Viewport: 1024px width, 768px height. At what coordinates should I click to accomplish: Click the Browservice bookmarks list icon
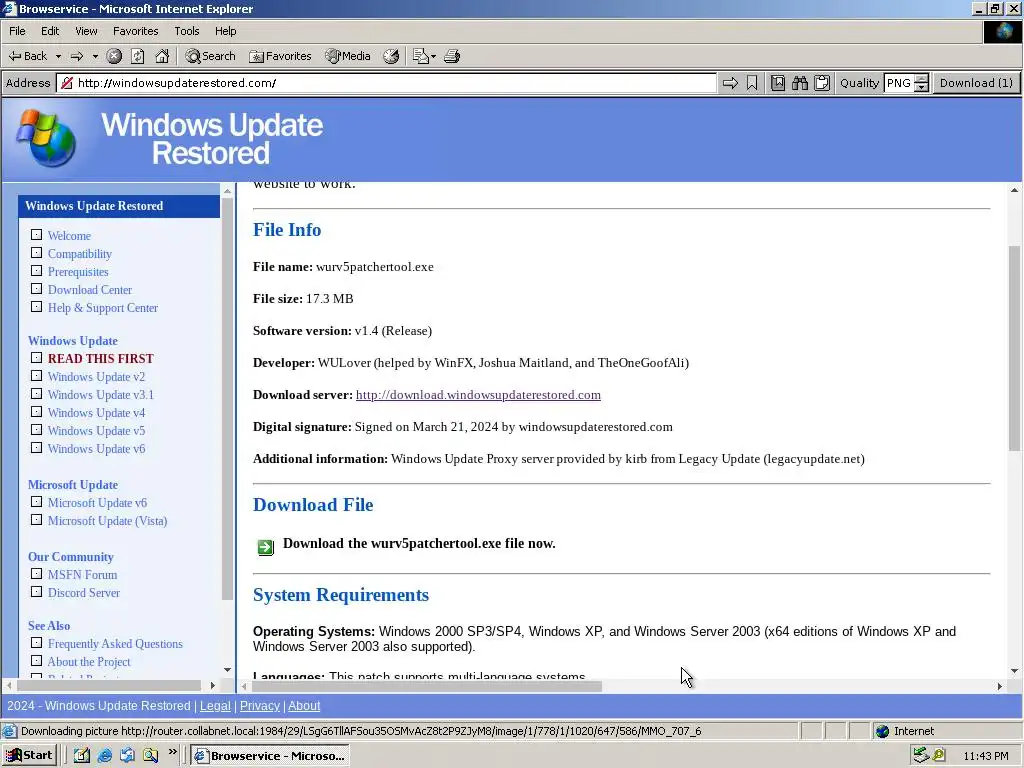778,83
